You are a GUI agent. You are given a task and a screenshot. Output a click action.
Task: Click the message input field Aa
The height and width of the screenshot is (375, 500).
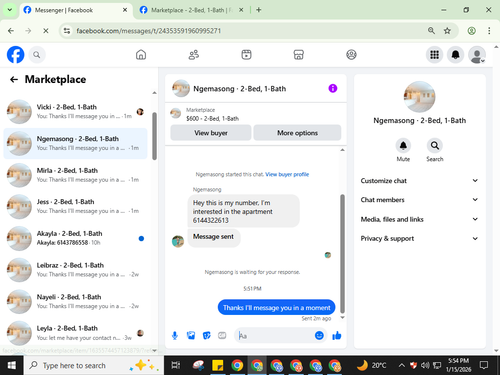275,335
